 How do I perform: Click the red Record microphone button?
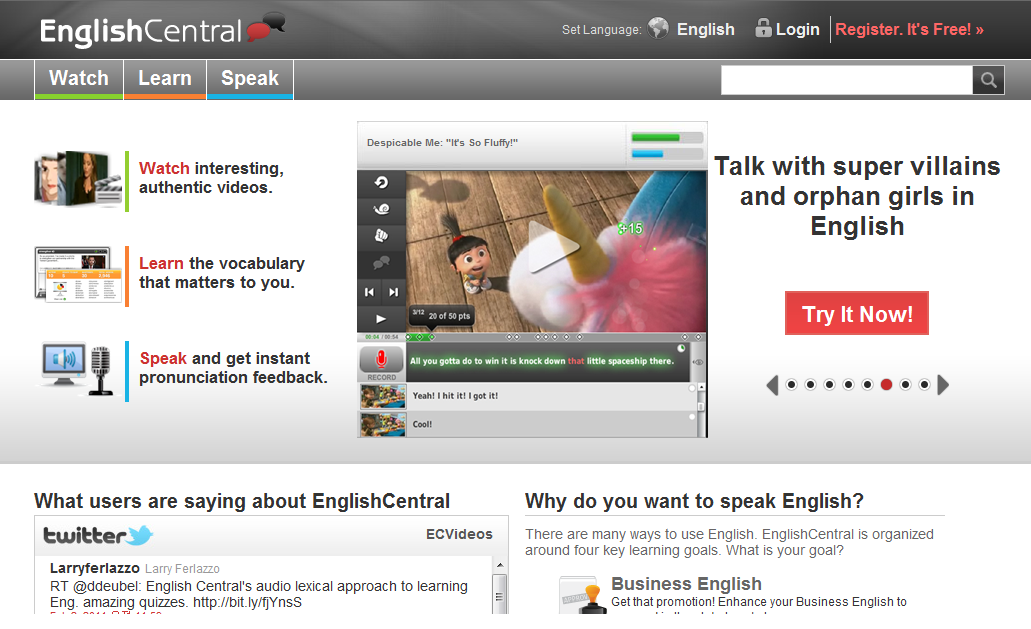pos(381,360)
